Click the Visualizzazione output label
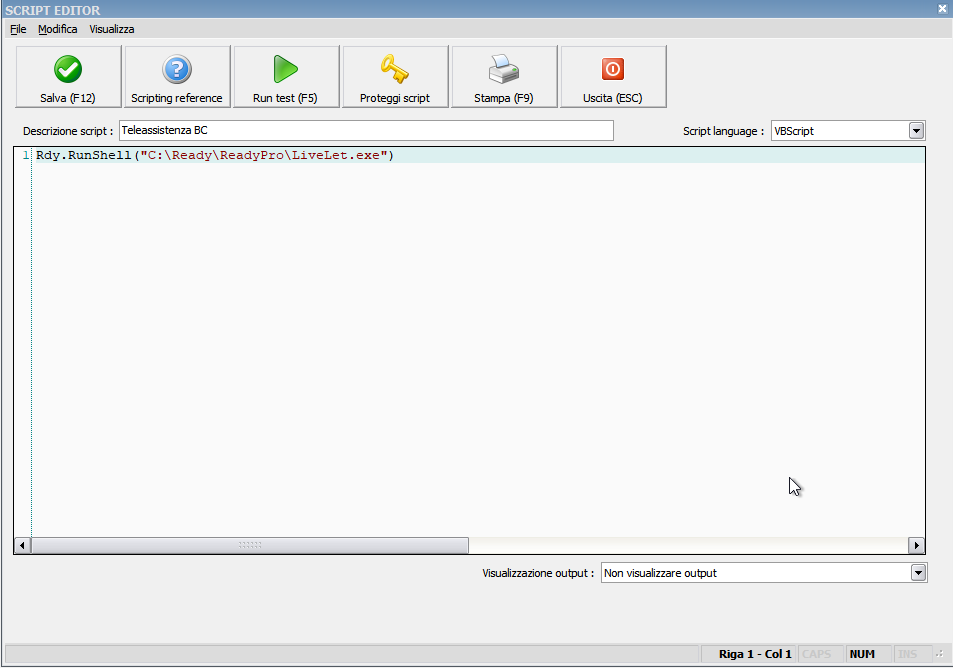 pyautogui.click(x=538, y=573)
